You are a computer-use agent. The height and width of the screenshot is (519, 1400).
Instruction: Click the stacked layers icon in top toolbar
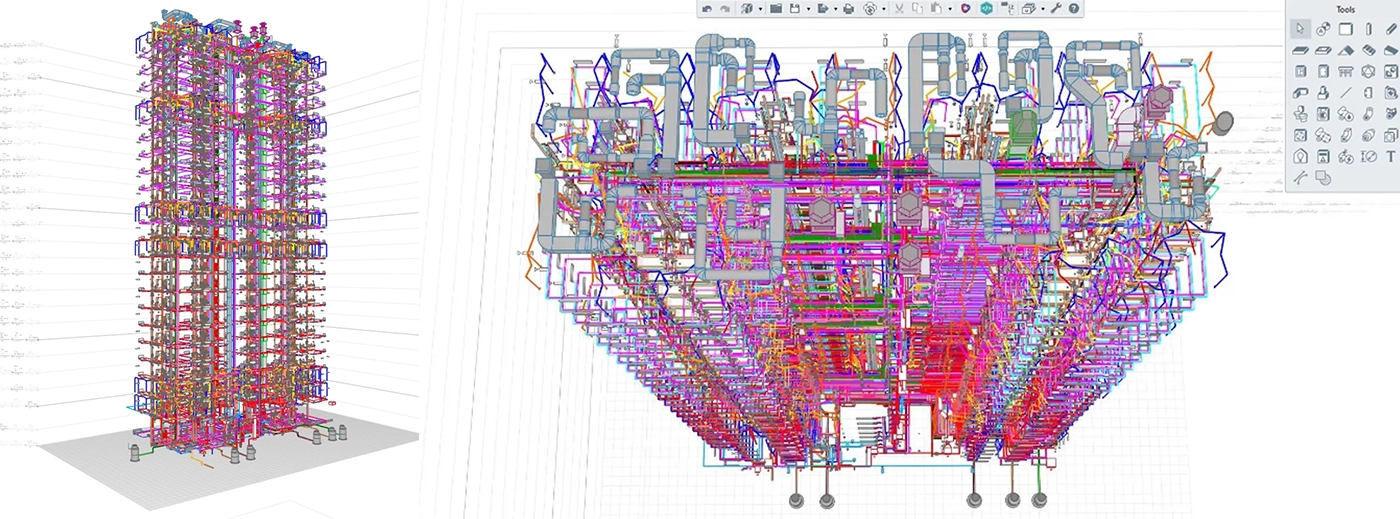tap(1027, 9)
